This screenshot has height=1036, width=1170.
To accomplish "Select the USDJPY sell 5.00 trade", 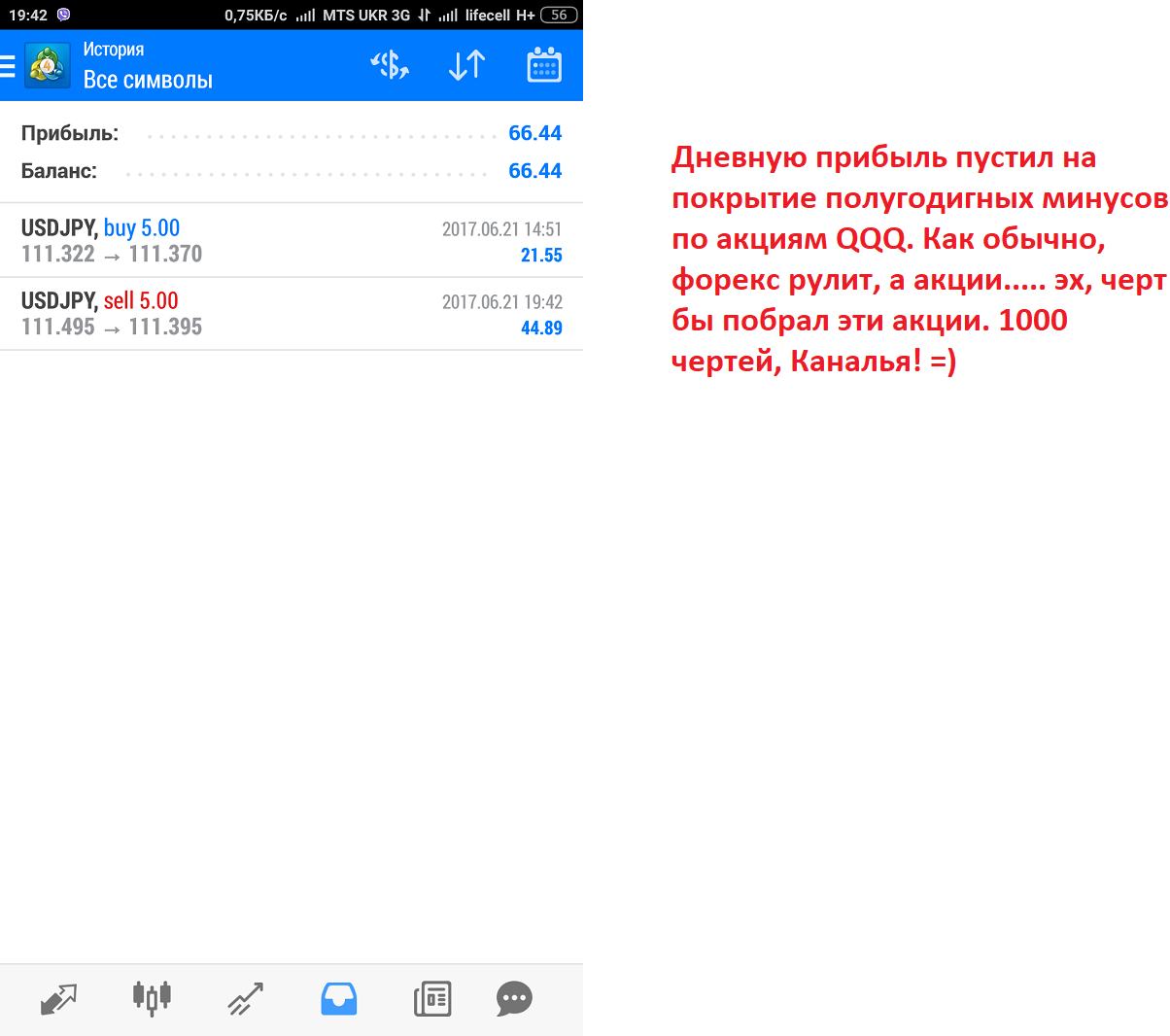I will point(292,314).
